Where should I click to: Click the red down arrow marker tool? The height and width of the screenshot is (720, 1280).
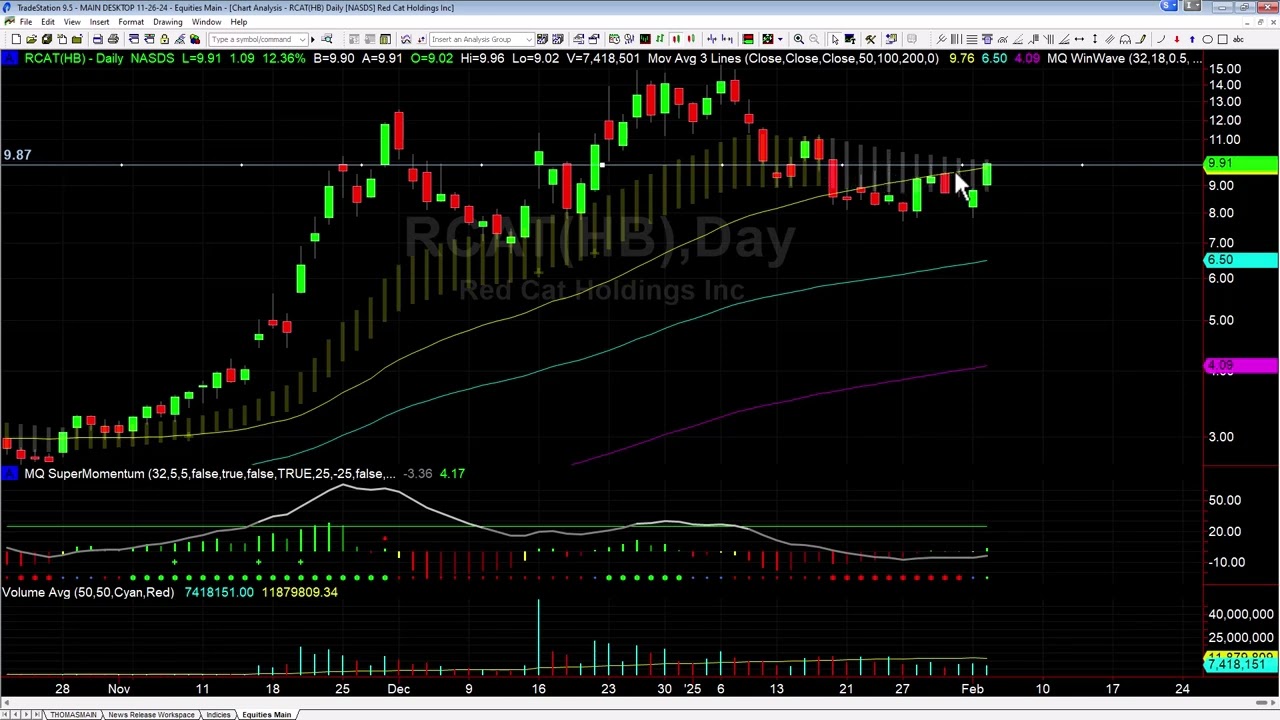click(x=1177, y=39)
